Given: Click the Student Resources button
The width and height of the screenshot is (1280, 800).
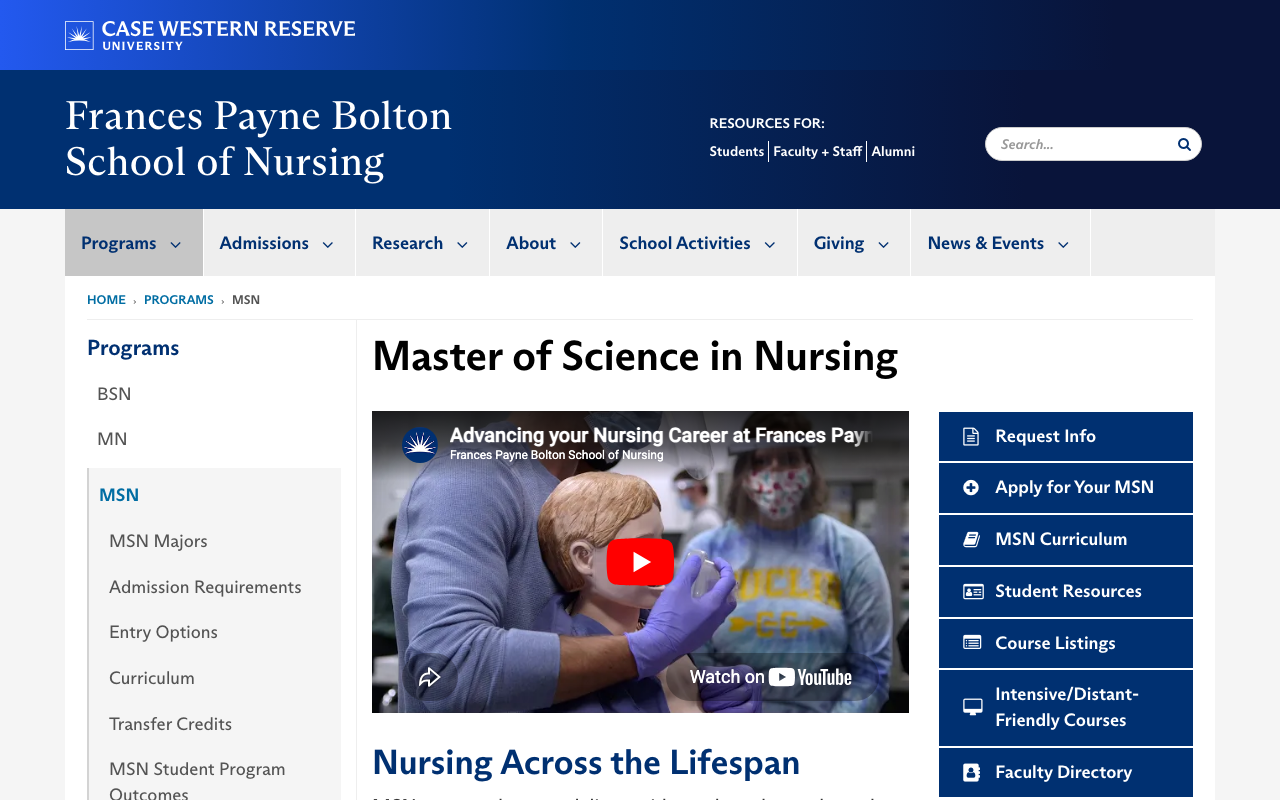Looking at the screenshot, I should (1066, 591).
